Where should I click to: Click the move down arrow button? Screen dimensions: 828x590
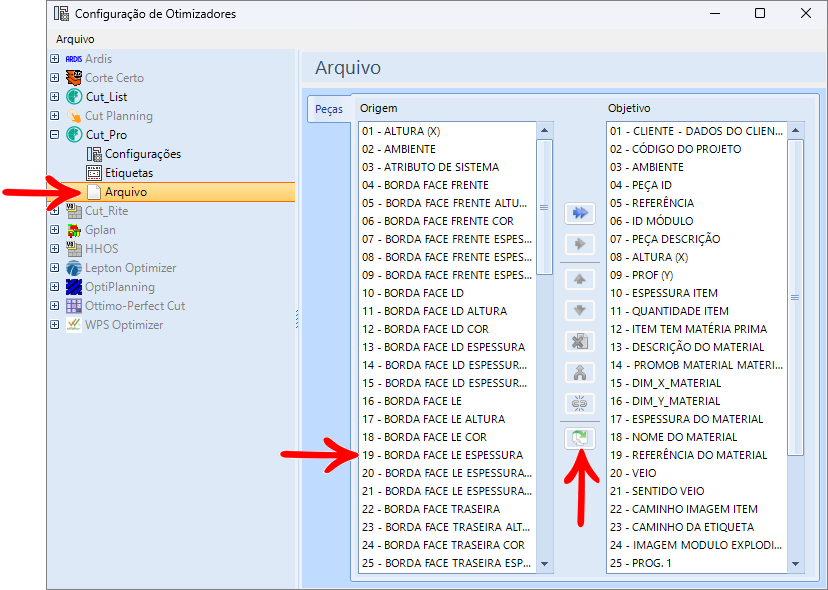point(580,310)
